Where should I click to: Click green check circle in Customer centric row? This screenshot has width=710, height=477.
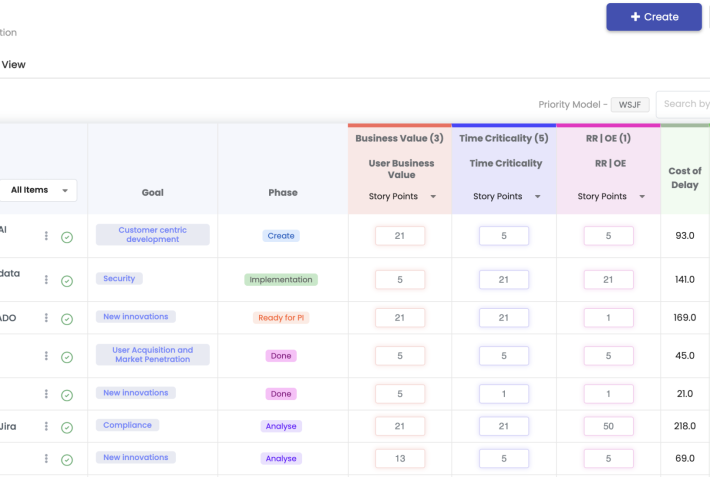[67, 237]
